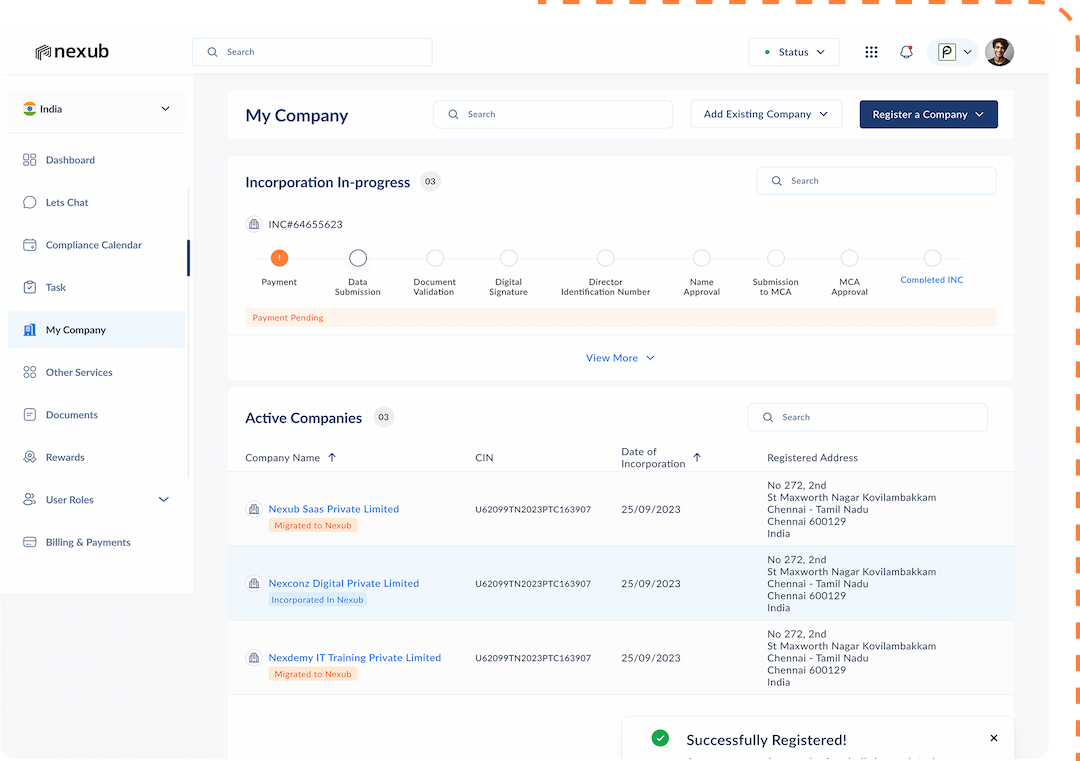Open Register a Company dropdown
The height and width of the screenshot is (761, 1080).
click(928, 114)
